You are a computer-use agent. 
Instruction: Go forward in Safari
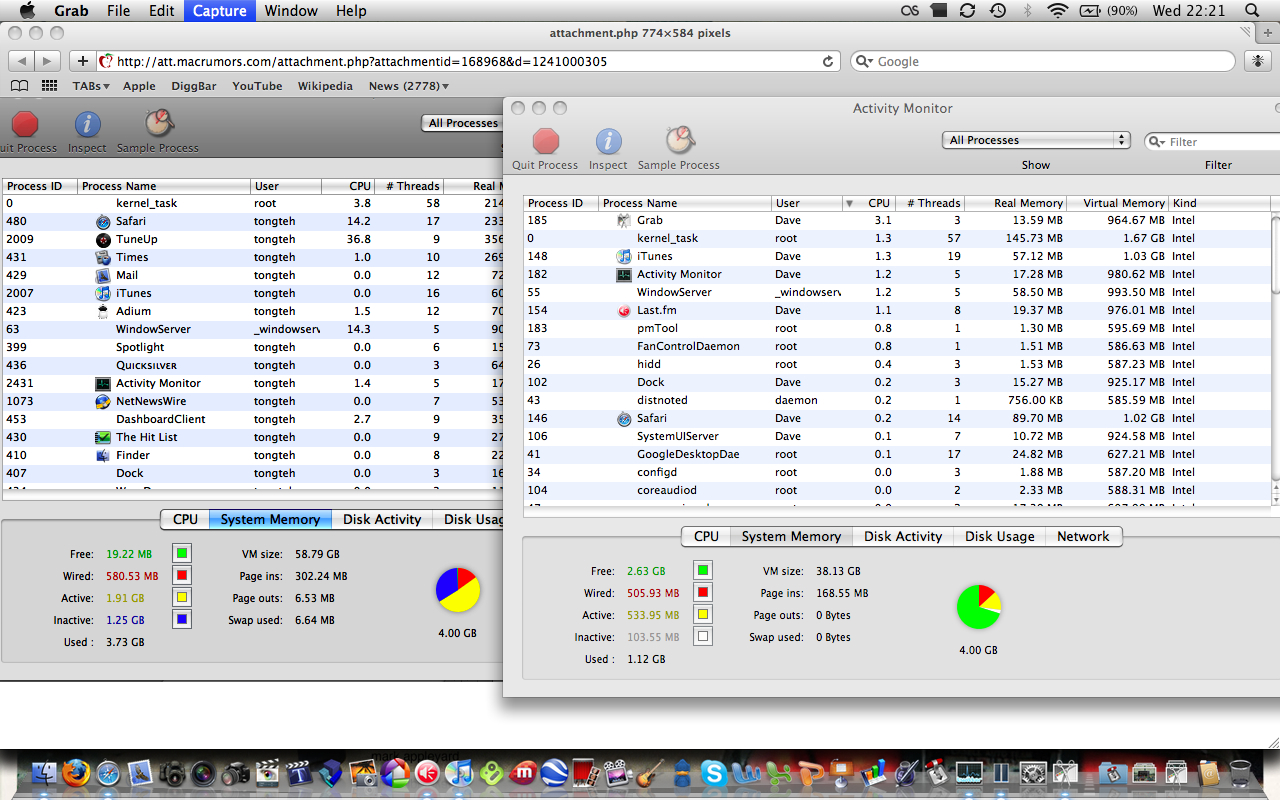(48, 61)
